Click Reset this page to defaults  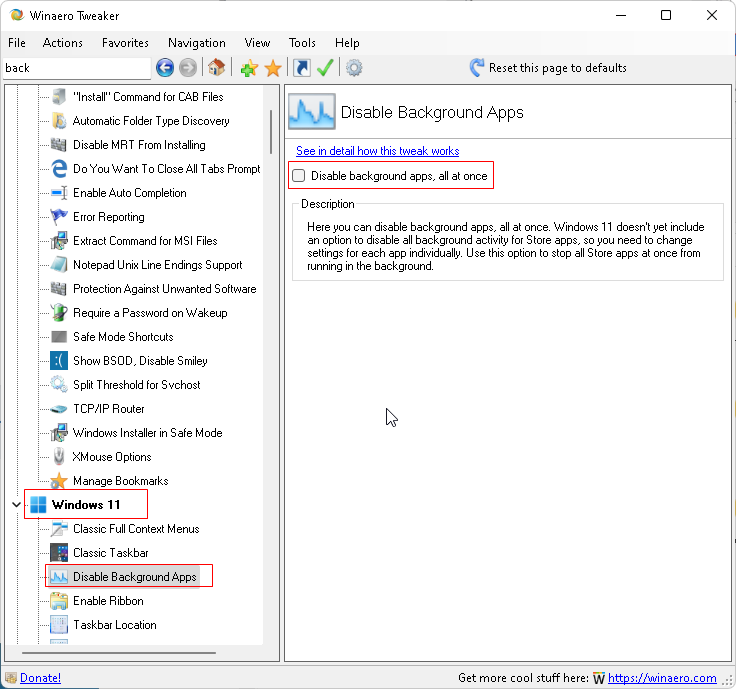coord(548,68)
